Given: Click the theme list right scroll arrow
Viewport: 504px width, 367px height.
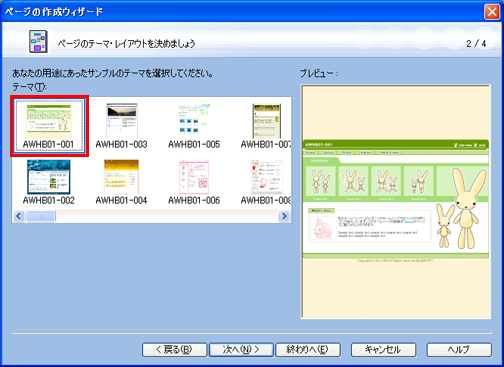Looking at the screenshot, I should pos(284,216).
